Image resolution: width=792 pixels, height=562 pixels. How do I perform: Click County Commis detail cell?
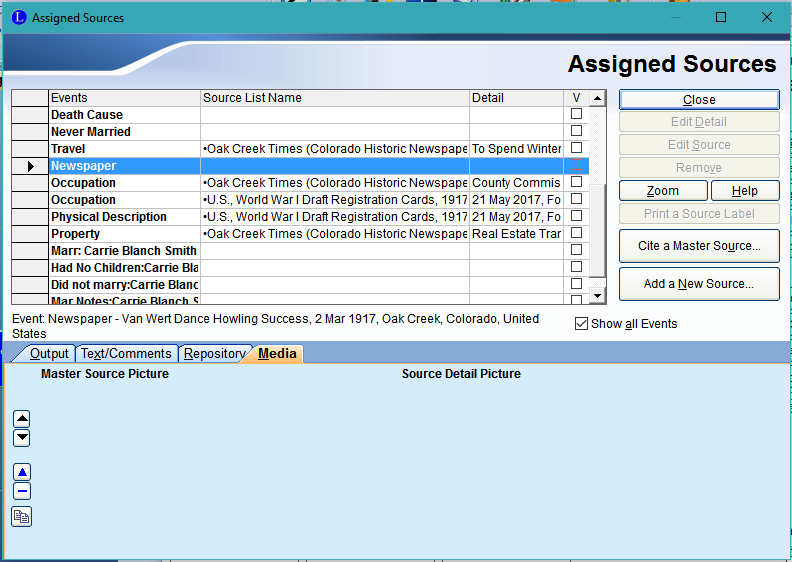(516, 183)
